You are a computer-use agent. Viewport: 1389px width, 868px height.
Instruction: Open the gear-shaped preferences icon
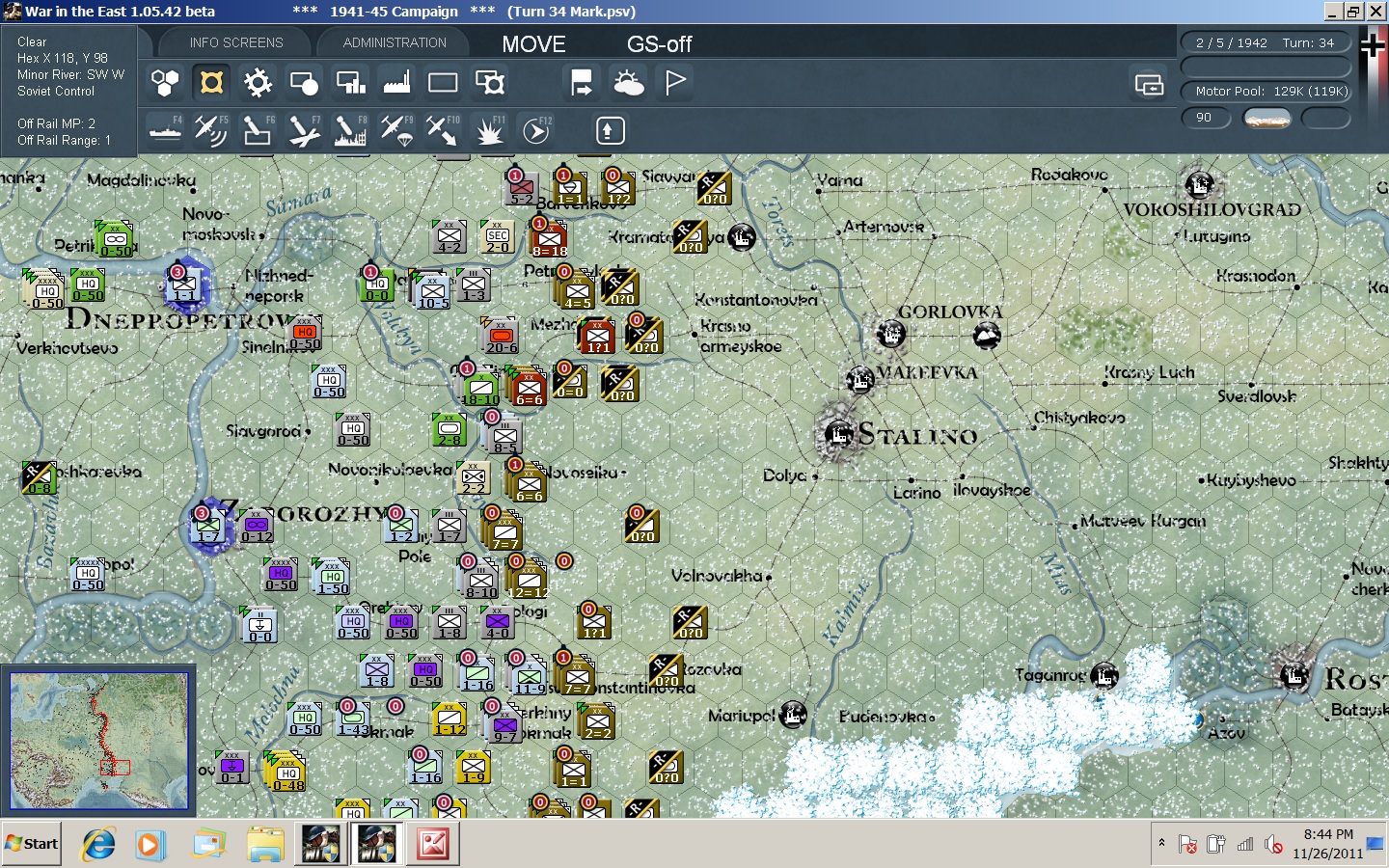click(258, 83)
